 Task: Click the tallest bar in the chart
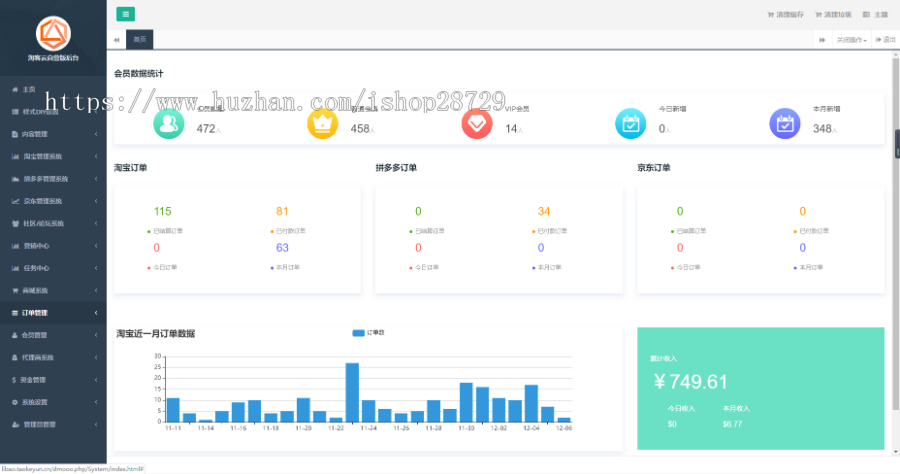click(x=352, y=393)
